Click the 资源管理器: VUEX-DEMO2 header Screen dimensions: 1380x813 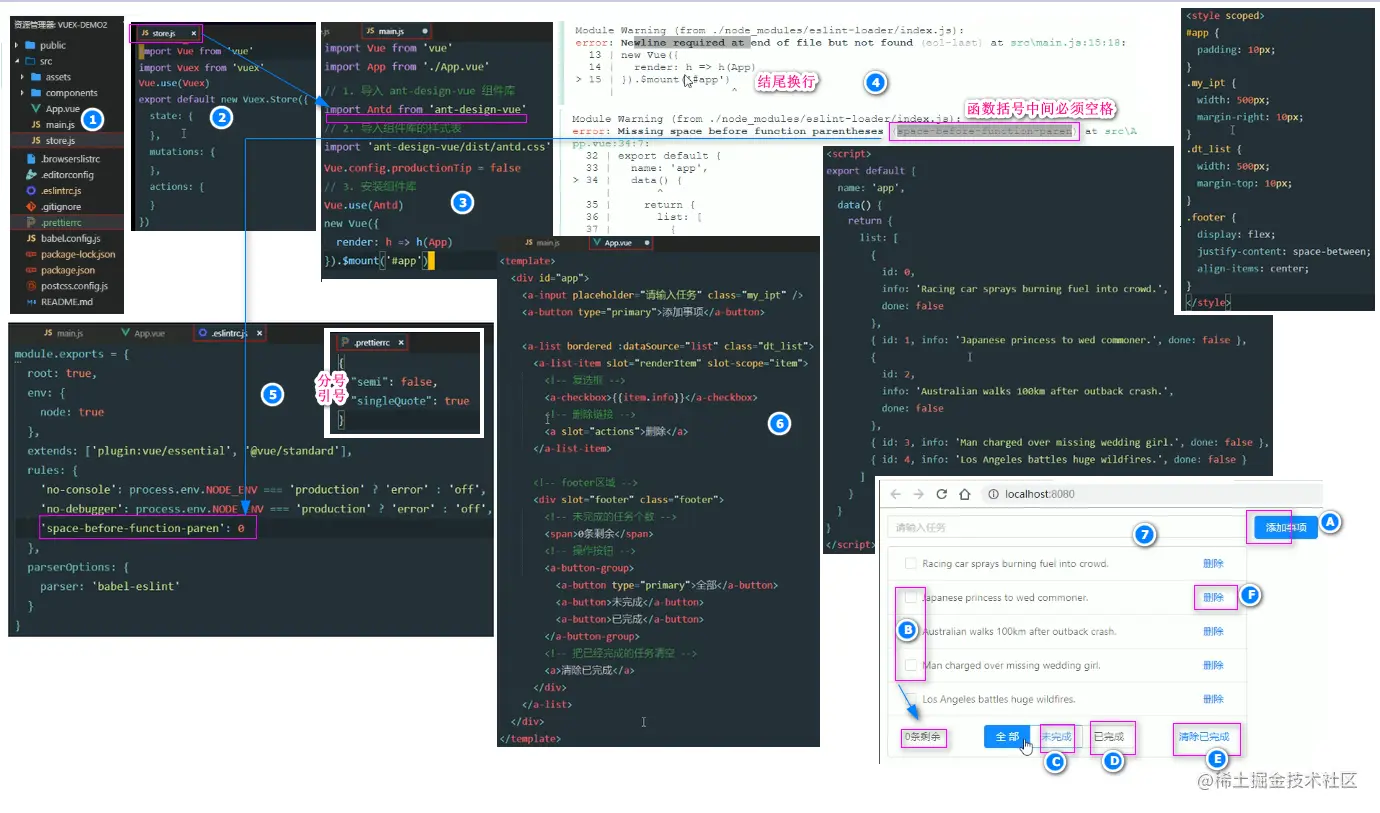(60, 23)
